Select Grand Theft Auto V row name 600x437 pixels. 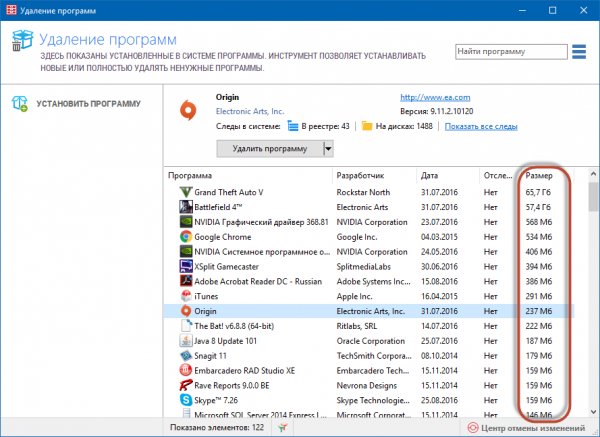coord(228,192)
